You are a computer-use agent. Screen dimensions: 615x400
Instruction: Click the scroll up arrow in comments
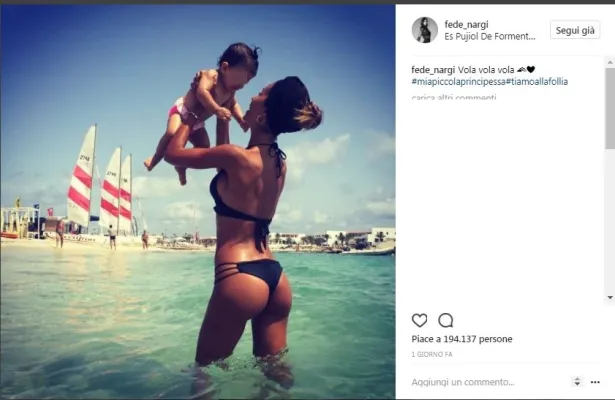point(610,62)
